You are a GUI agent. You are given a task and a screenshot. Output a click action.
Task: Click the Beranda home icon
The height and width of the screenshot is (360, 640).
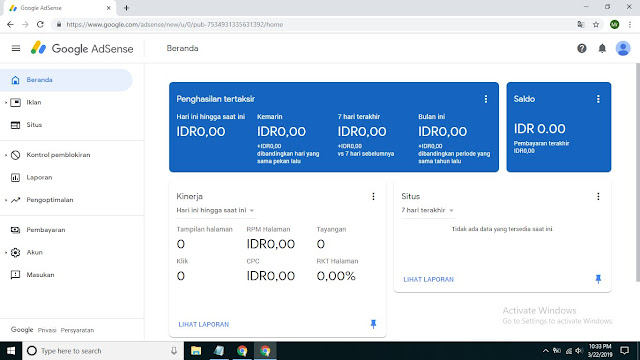click(x=16, y=80)
